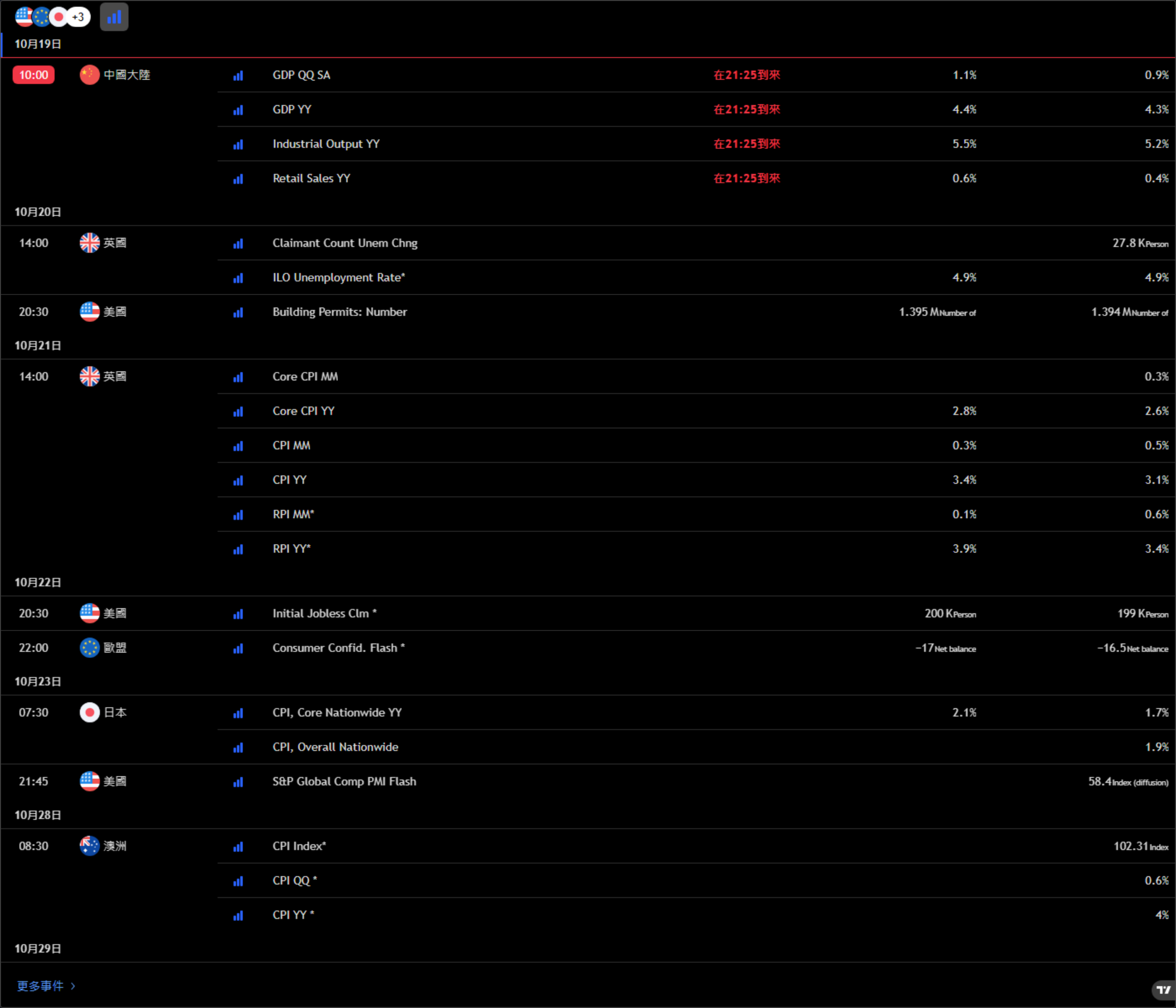Screen dimensions: 1176x1008
Task: Click importance icon for S&P Global Comp PMI Flash
Action: (x=239, y=782)
